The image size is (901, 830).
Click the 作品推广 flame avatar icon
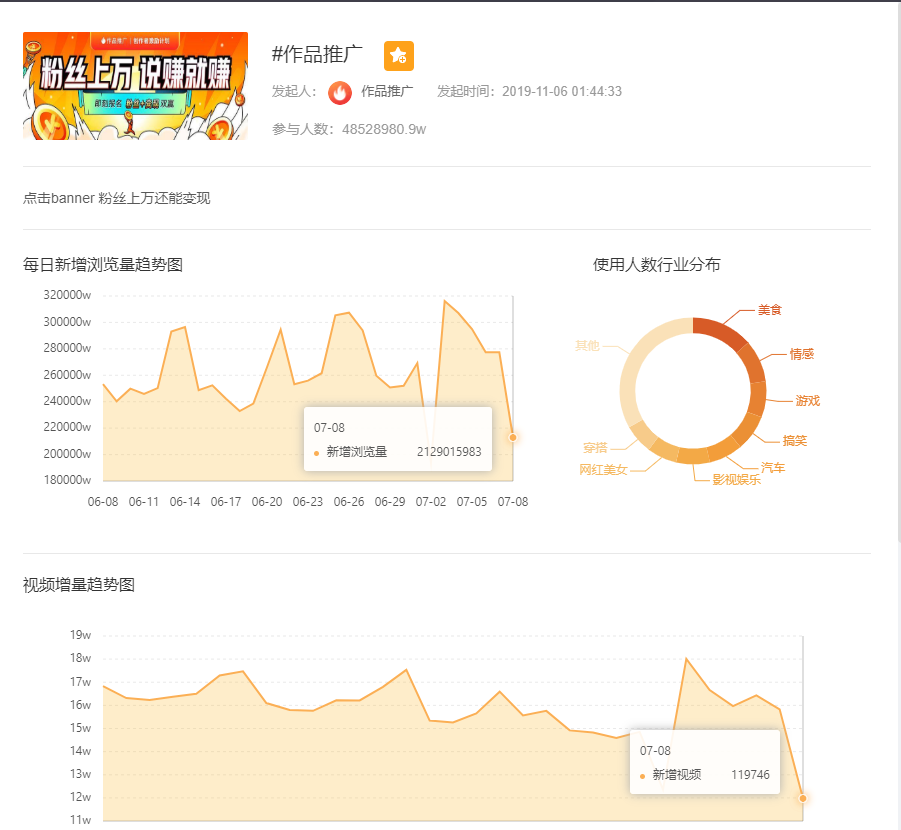tap(340, 92)
